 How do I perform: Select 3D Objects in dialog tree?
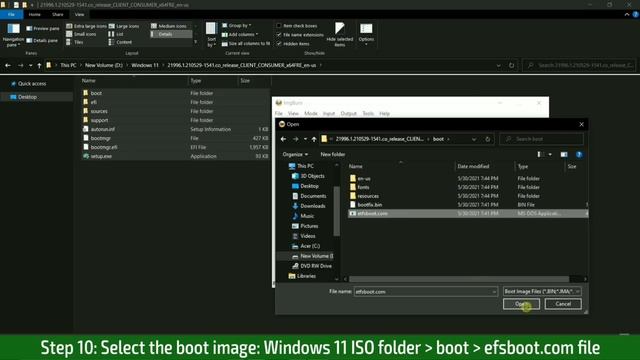312,176
